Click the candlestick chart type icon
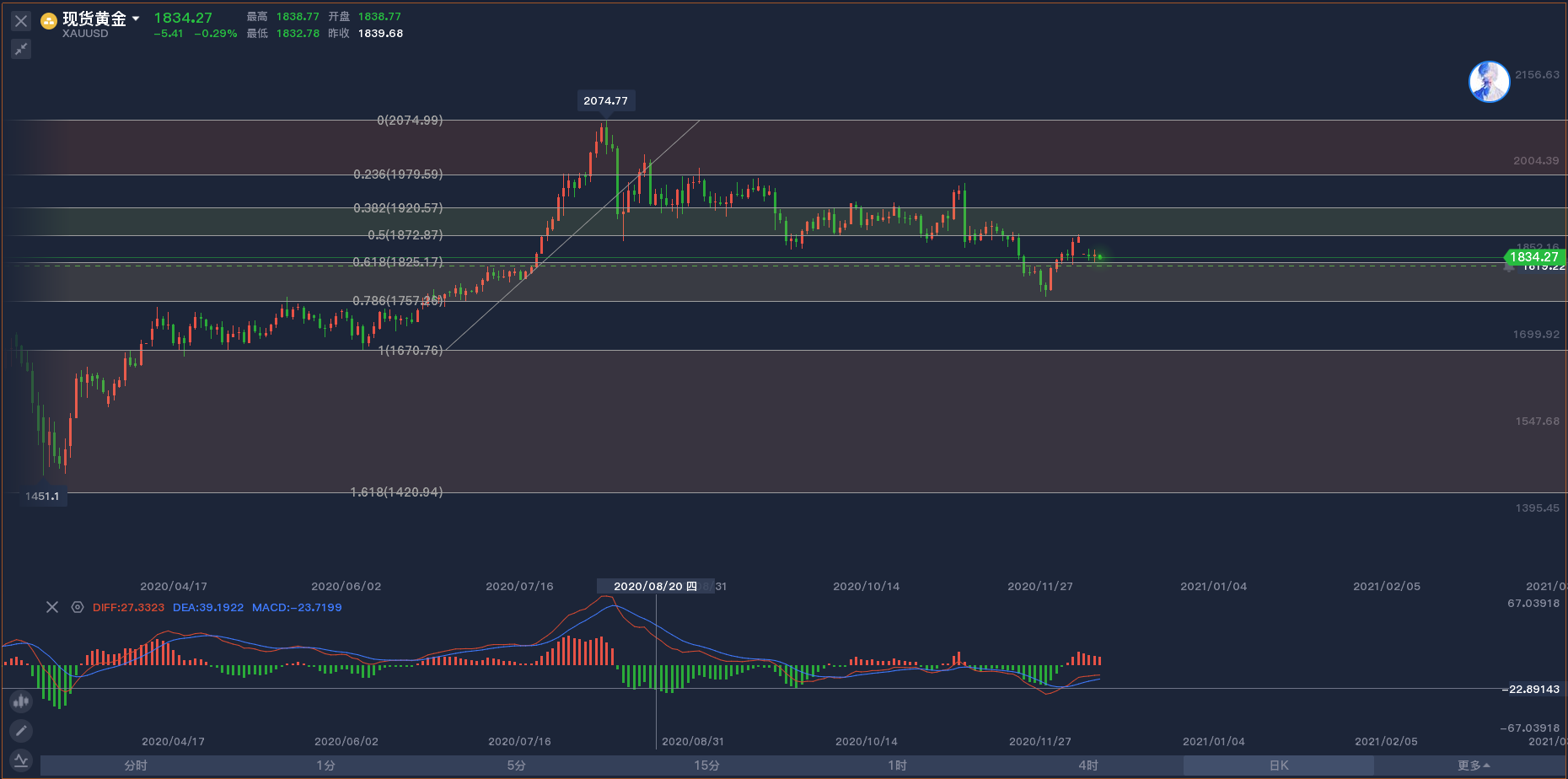 (21, 701)
